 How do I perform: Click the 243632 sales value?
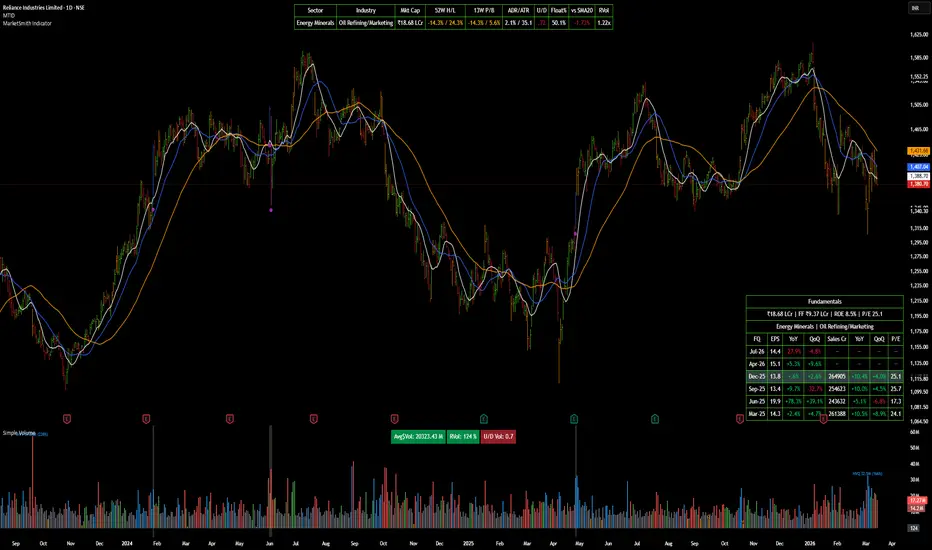coord(837,401)
